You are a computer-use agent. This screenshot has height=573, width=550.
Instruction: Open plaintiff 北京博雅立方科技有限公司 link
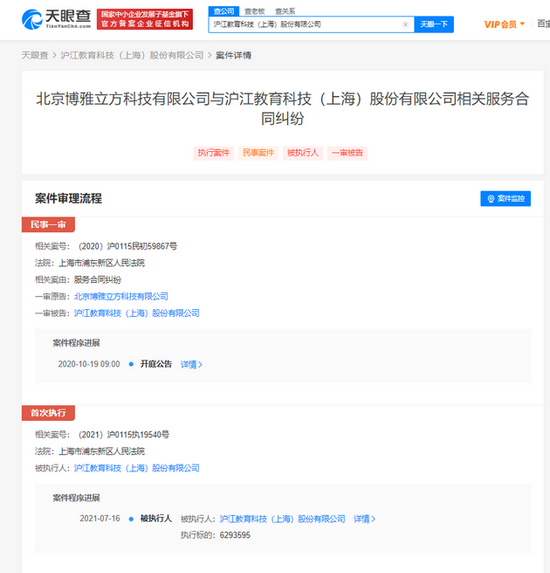tap(121, 296)
